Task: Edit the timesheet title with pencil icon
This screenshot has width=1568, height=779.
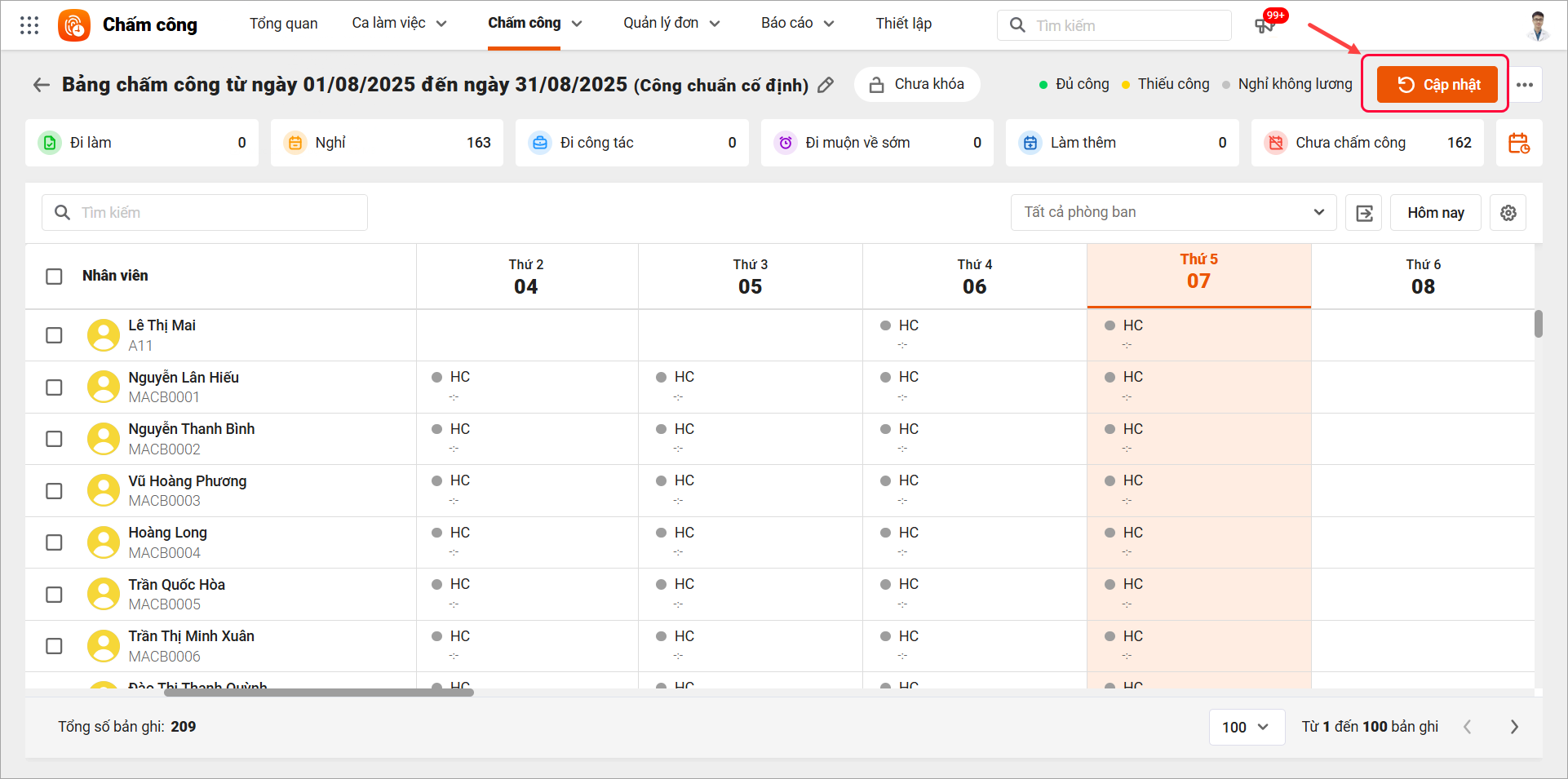Action: pos(826,85)
